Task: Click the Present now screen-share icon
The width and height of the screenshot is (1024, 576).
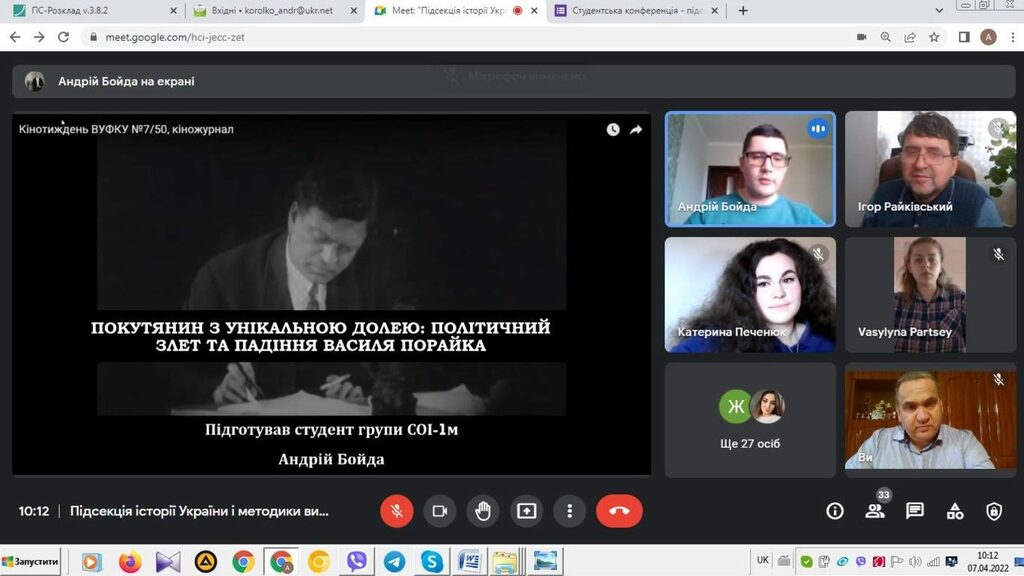Action: (x=526, y=511)
